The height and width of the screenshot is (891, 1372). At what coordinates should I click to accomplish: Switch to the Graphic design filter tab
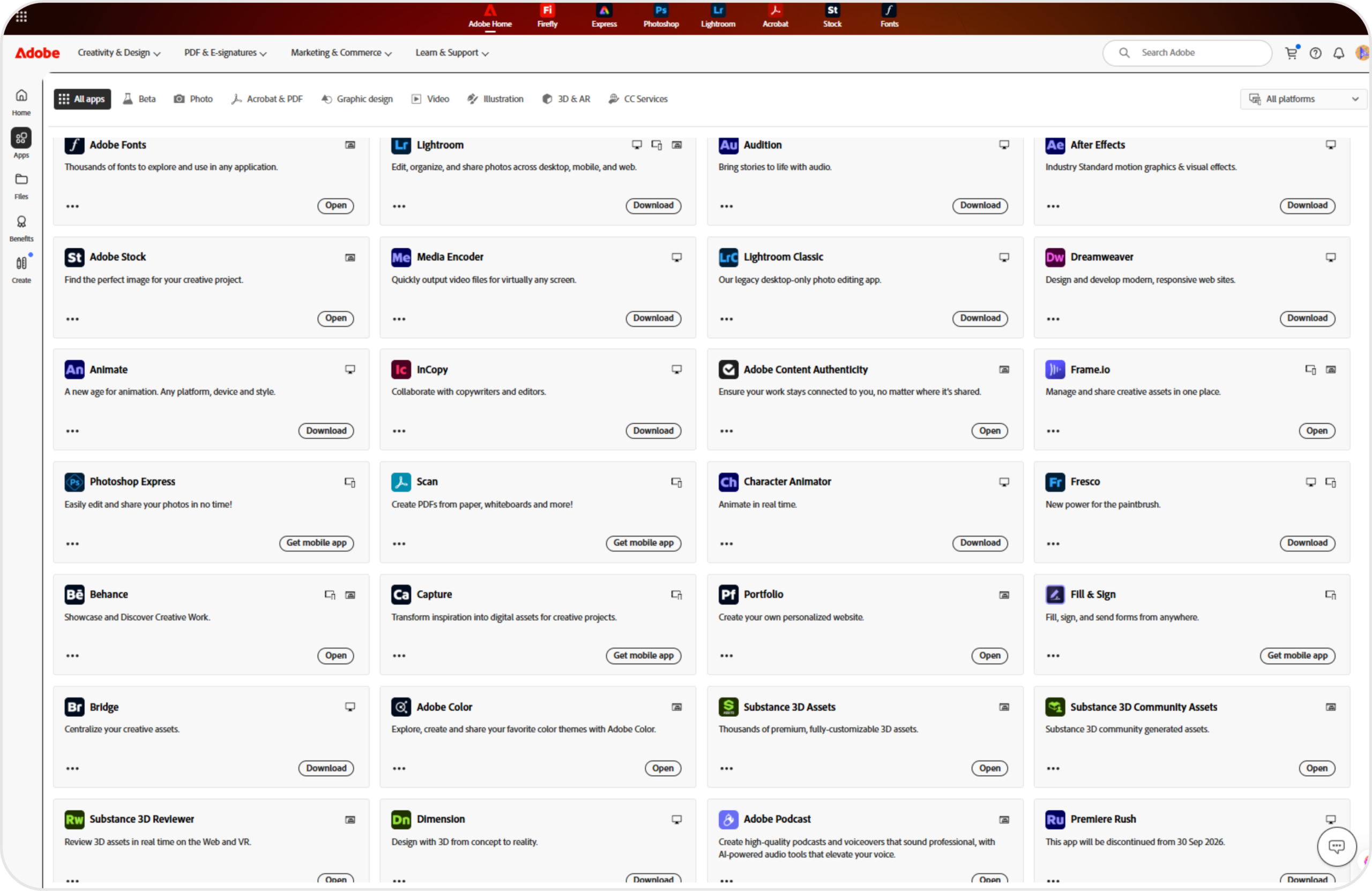[357, 99]
